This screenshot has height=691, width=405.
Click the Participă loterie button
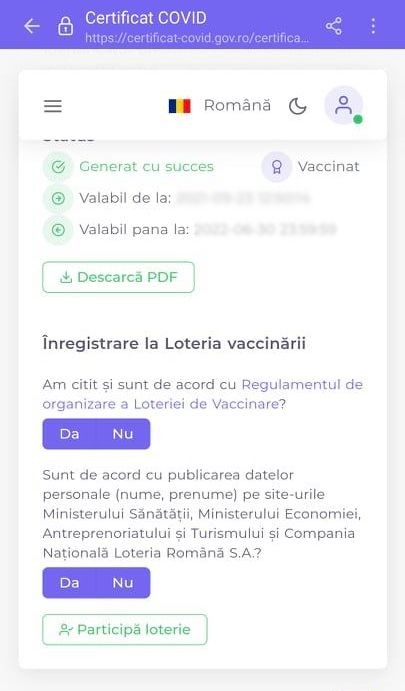tap(125, 629)
